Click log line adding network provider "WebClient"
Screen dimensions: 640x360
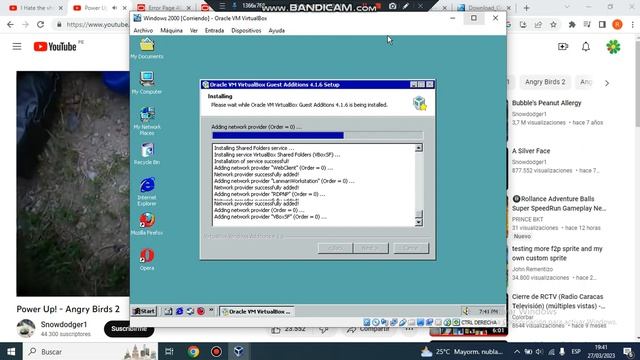point(273,168)
